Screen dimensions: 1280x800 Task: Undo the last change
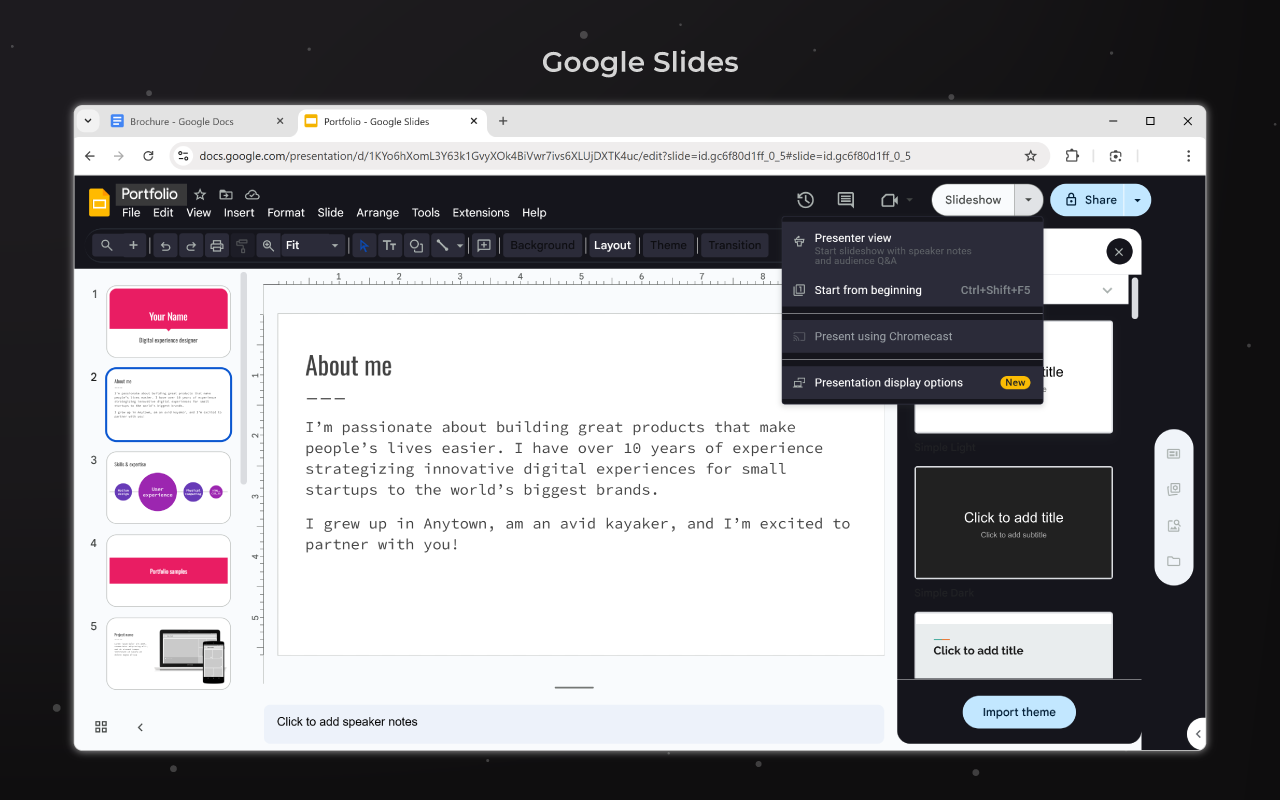pyautogui.click(x=165, y=245)
